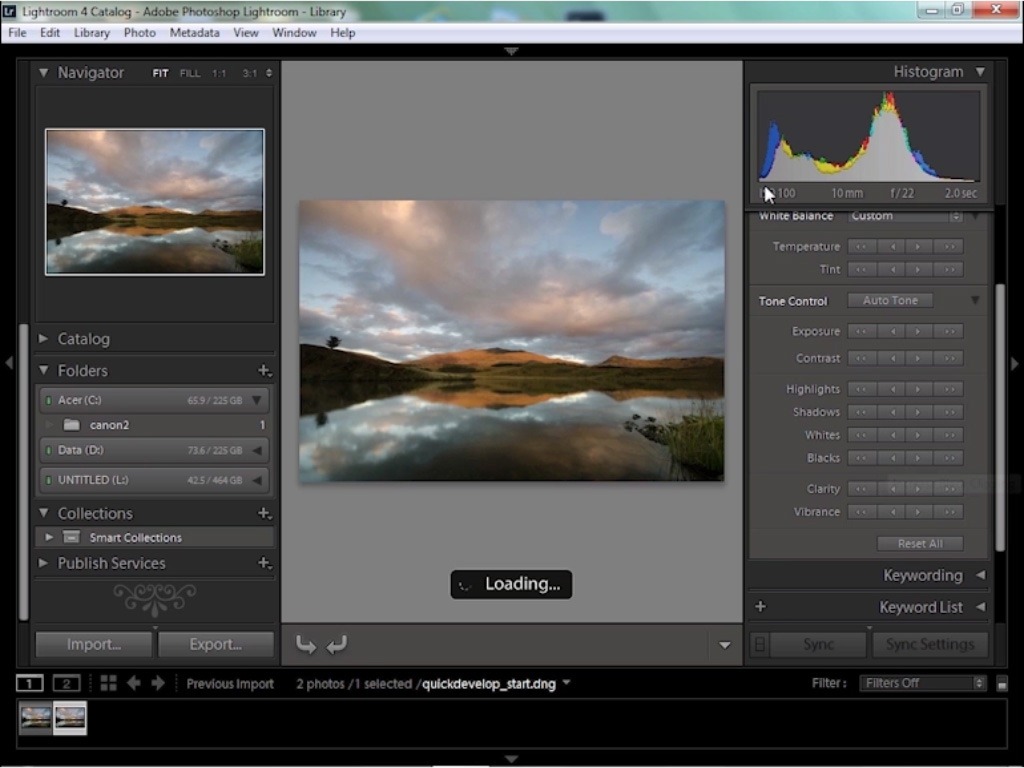This screenshot has height=768, width=1024.
Task: Open the Edit menu
Action: [50, 33]
